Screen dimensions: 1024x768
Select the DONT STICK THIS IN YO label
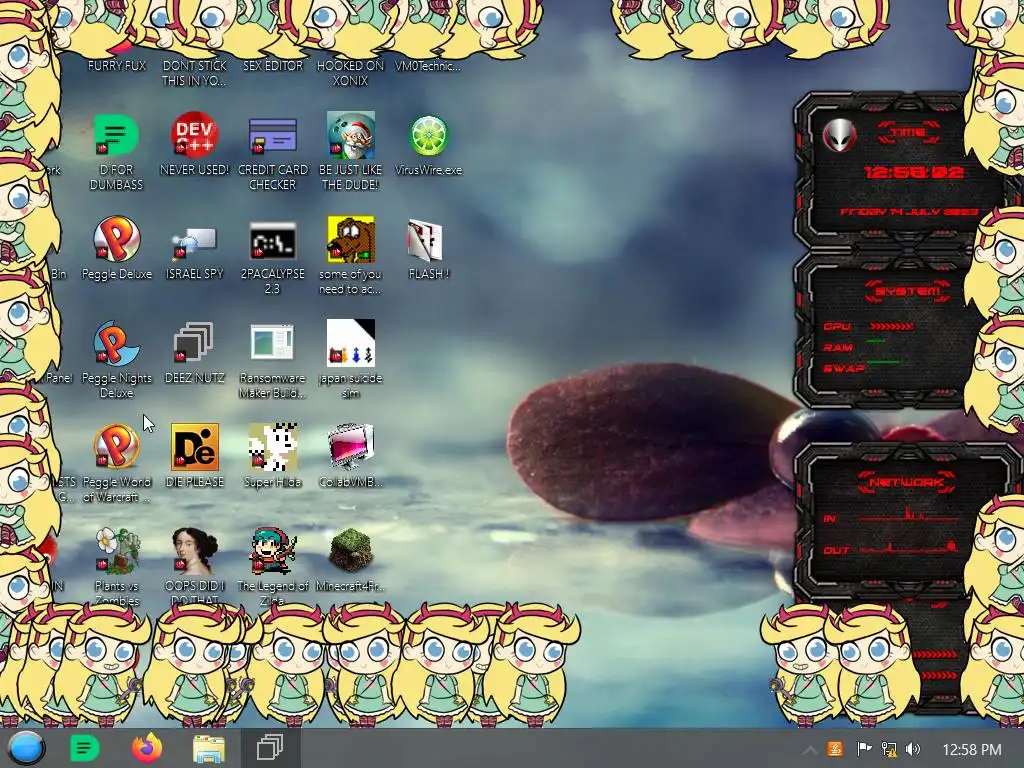[195, 73]
